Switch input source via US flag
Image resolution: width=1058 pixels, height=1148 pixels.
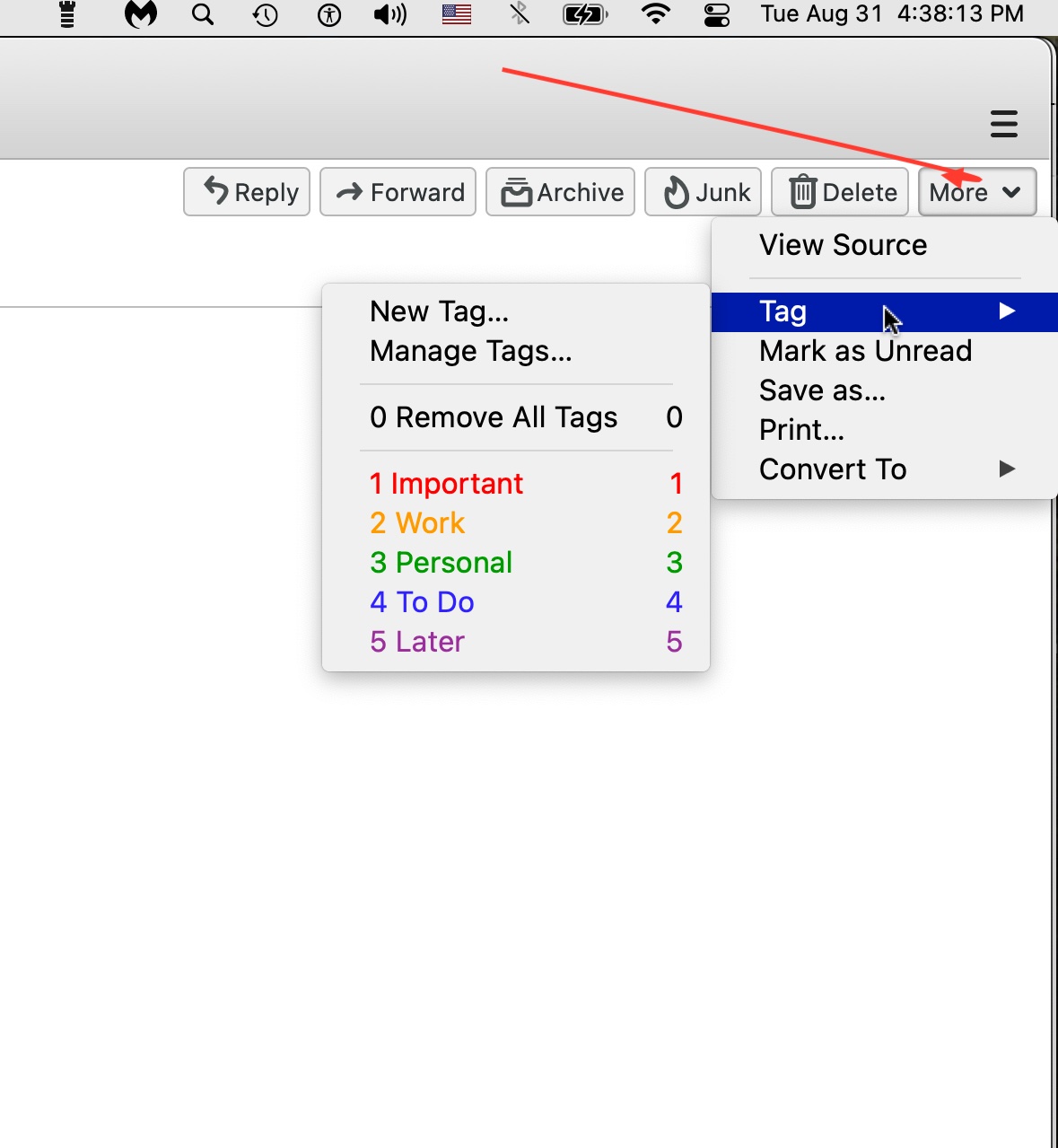tap(457, 14)
